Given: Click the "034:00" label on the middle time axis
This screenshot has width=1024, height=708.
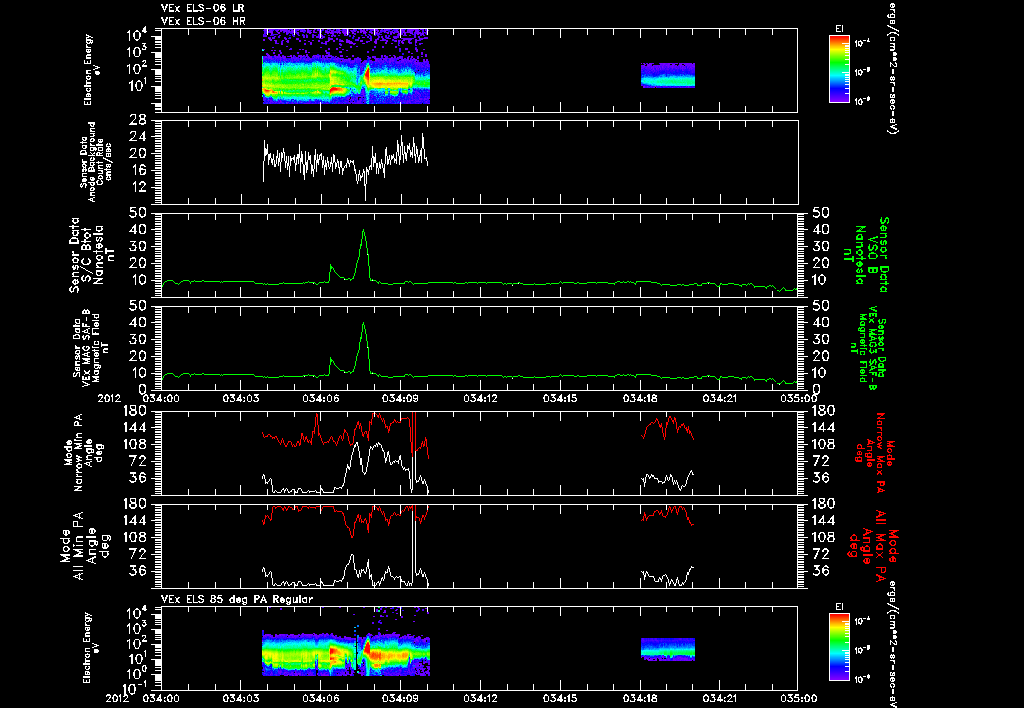Looking at the screenshot, I should coord(160,397).
